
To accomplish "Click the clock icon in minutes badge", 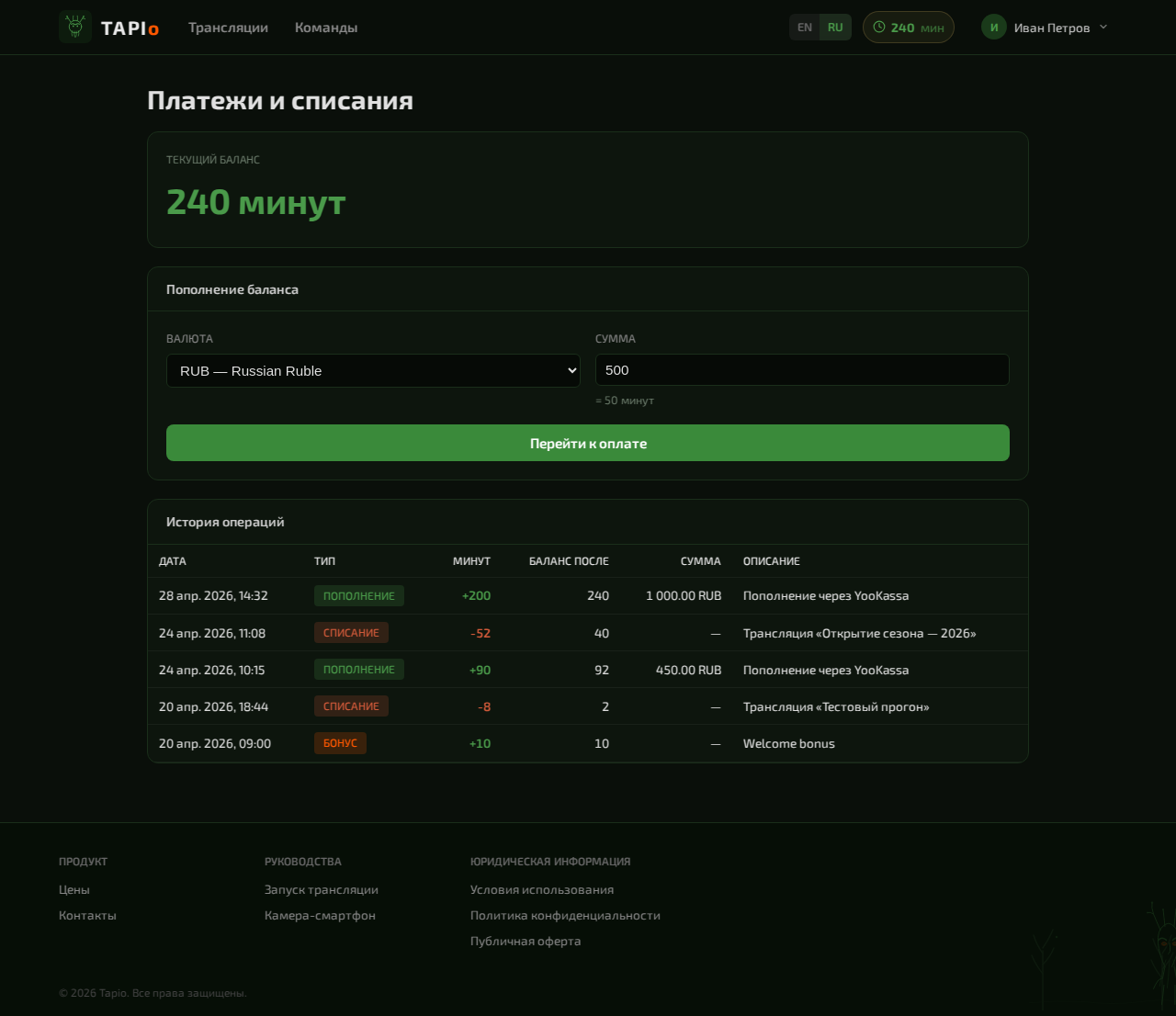I will click(879, 28).
